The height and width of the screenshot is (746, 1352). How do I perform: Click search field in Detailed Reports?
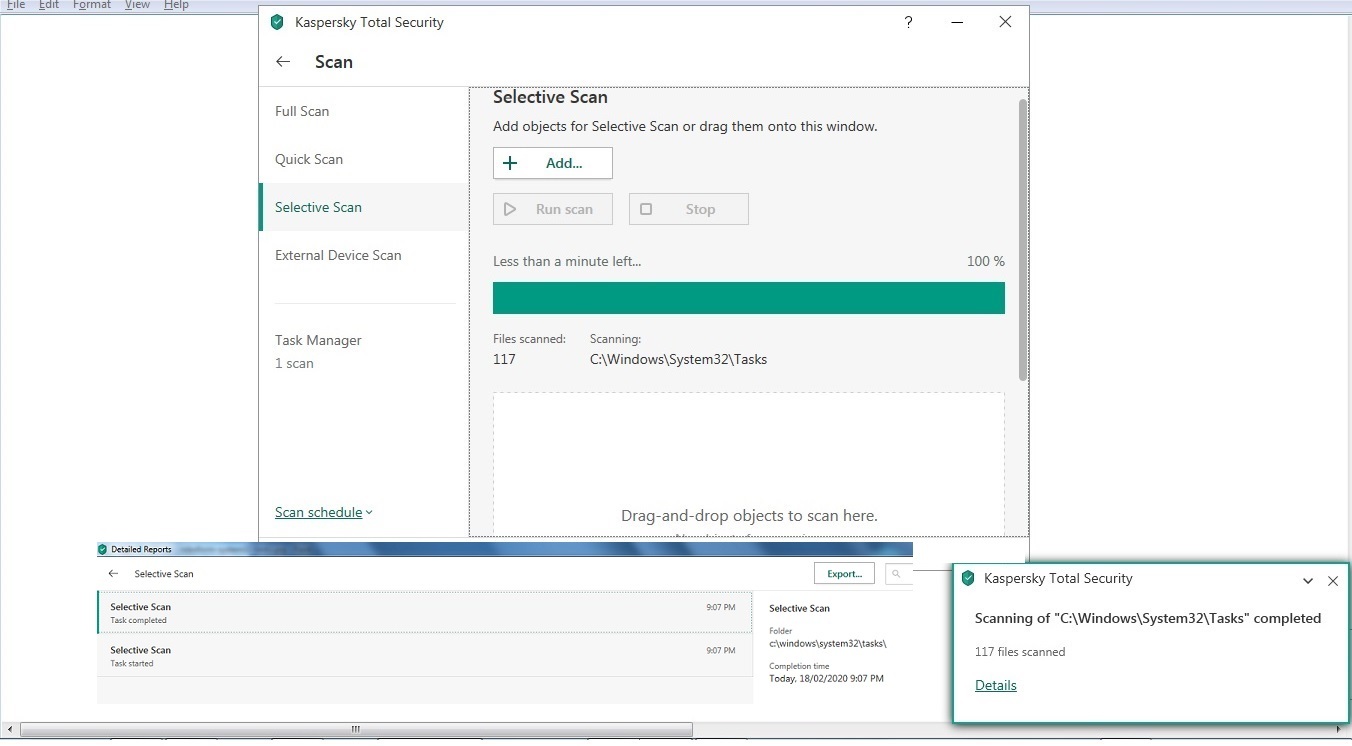click(899, 574)
